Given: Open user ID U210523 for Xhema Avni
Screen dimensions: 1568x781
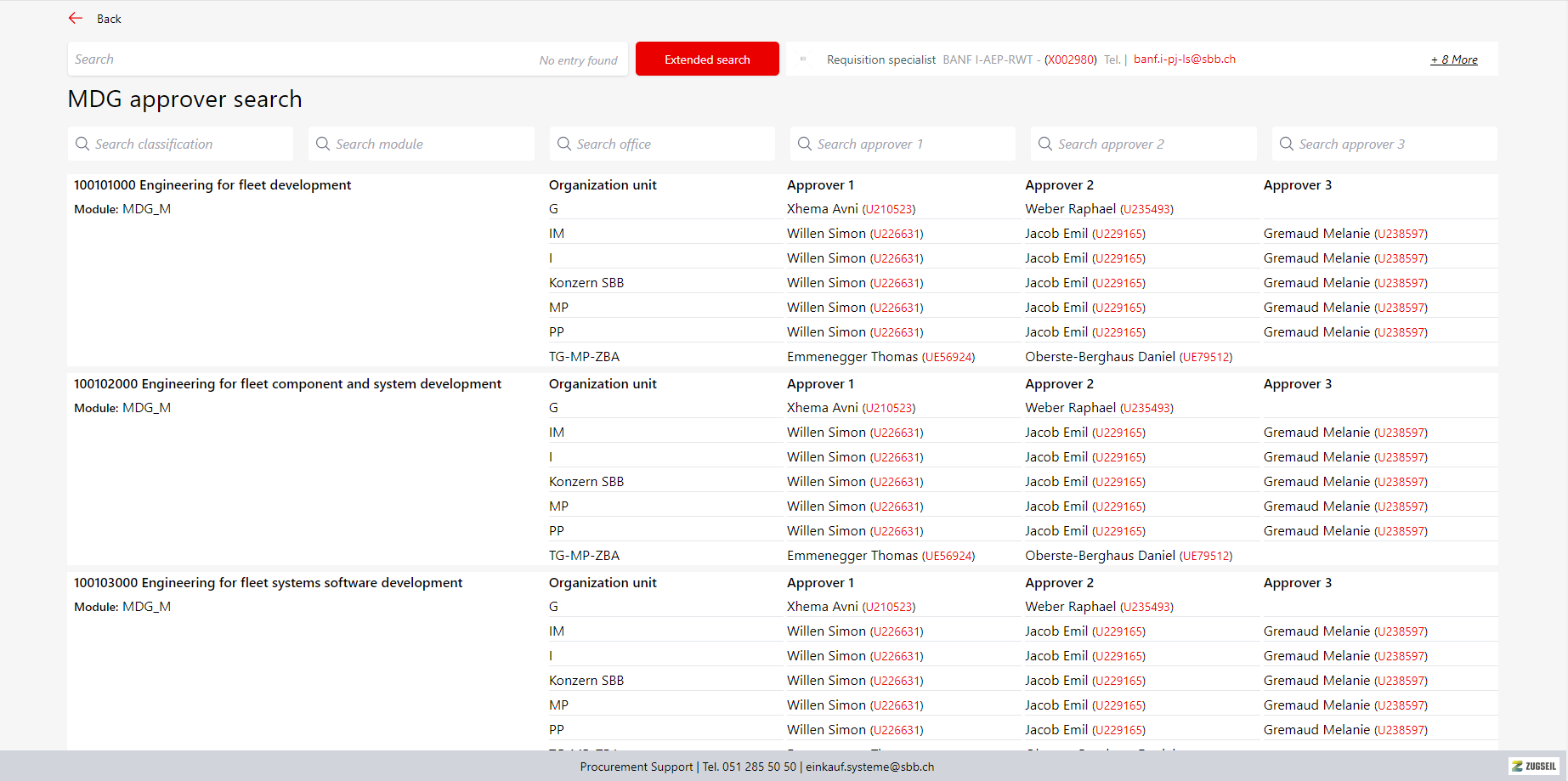Looking at the screenshot, I should coord(889,209).
